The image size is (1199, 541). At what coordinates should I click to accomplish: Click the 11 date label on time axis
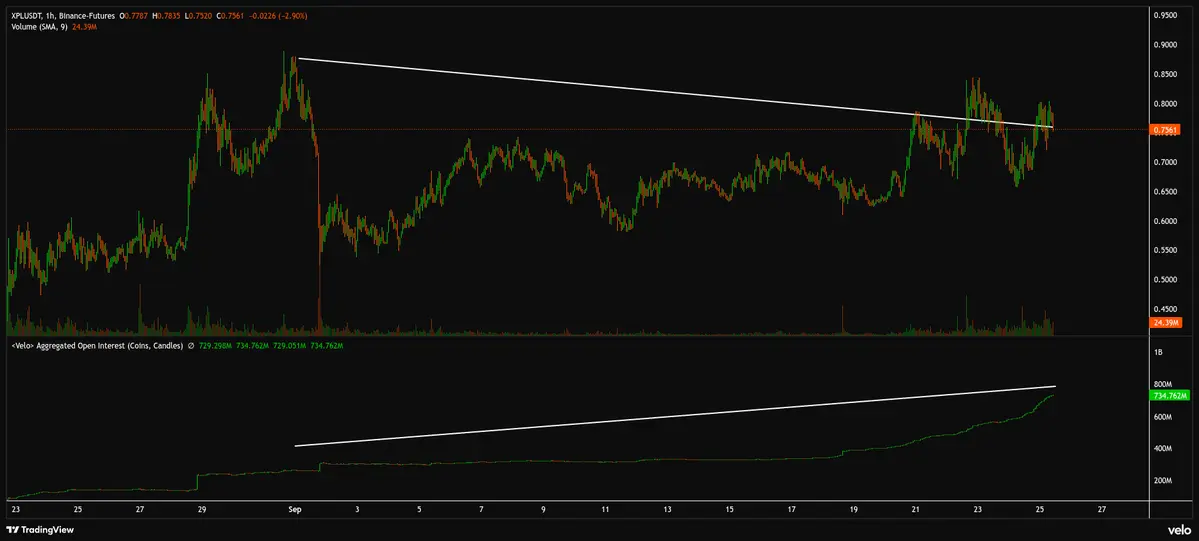[605, 508]
